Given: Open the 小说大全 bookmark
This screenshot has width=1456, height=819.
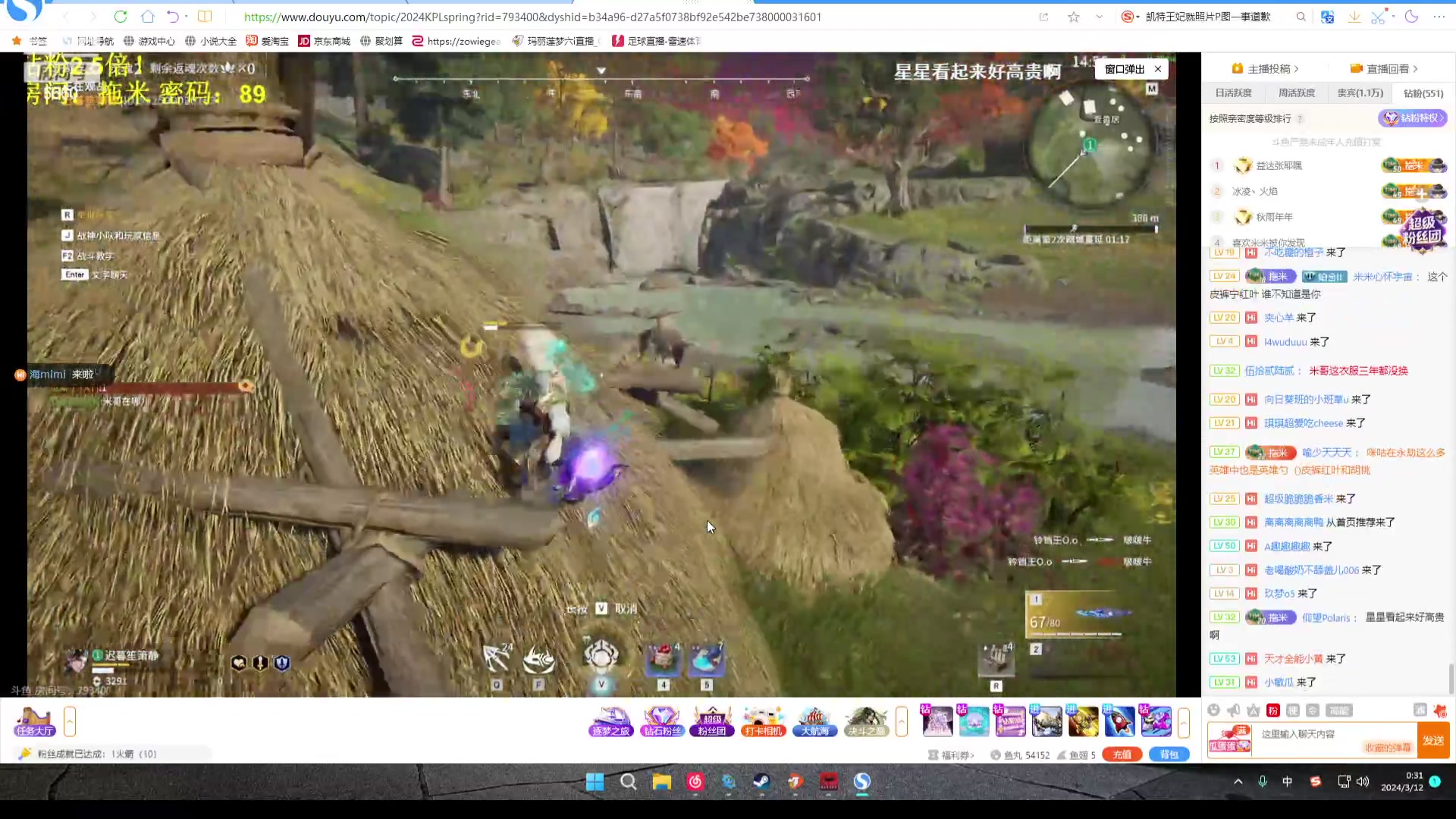Looking at the screenshot, I should pos(211,41).
